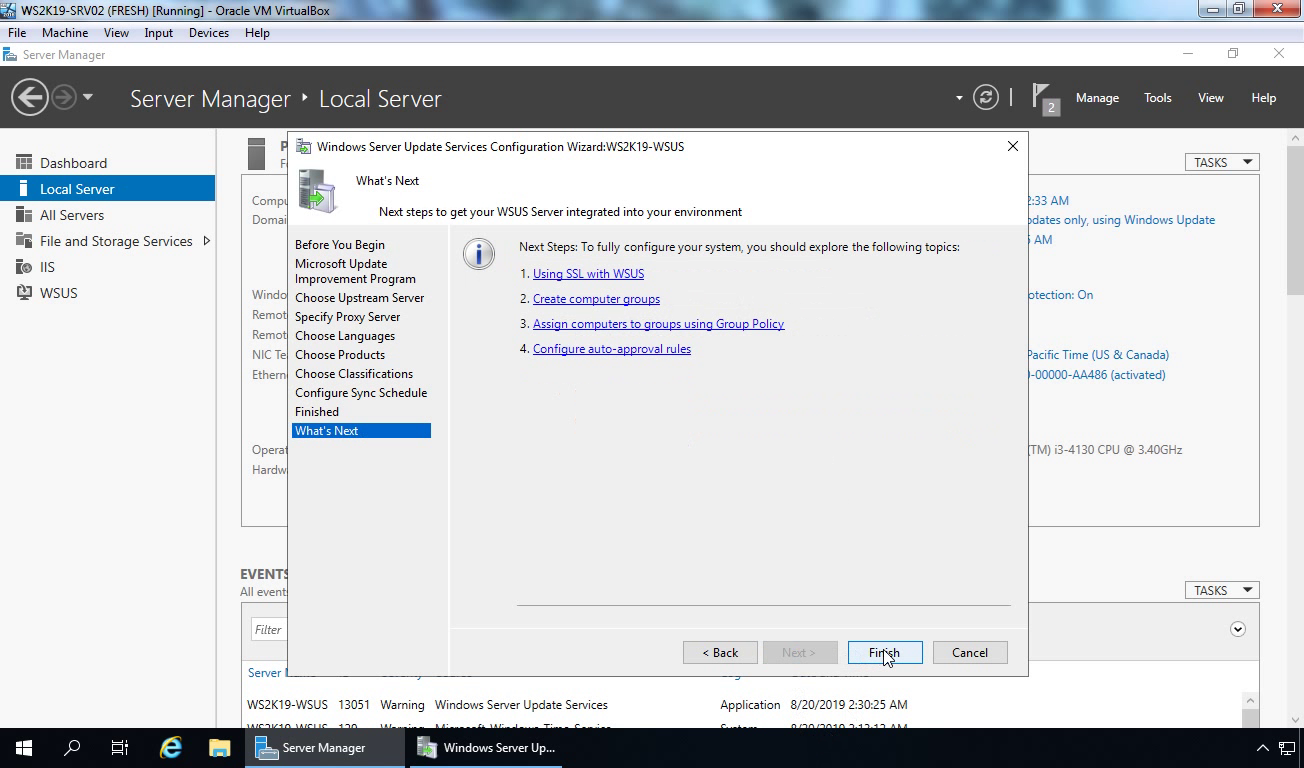Open the Events TASKS dropdown
This screenshot has height=768, width=1304.
(x=1222, y=590)
